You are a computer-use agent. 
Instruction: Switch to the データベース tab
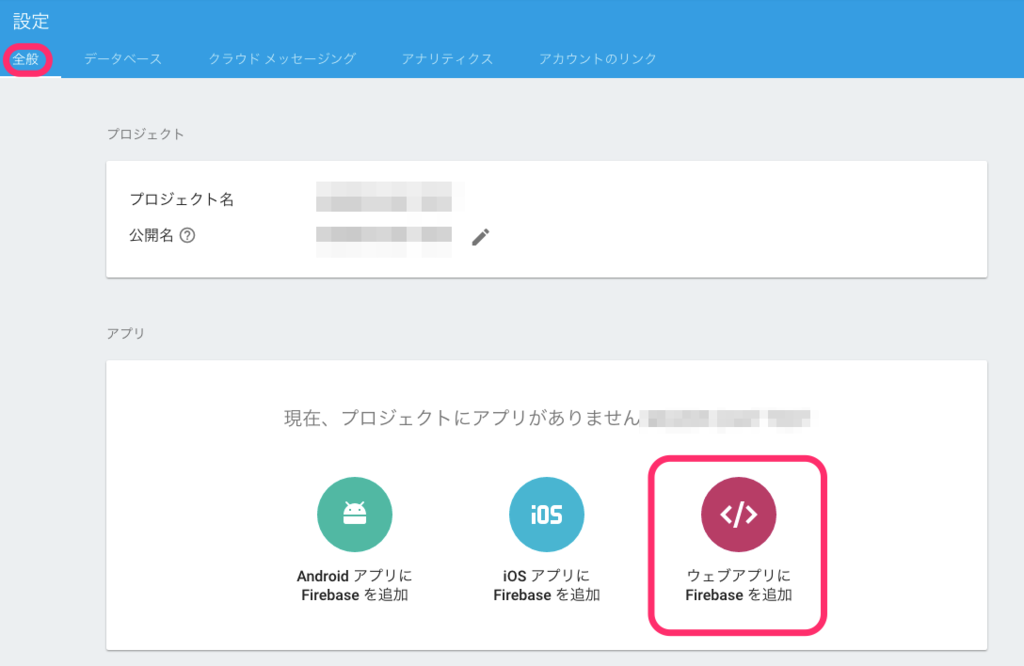click(x=123, y=59)
